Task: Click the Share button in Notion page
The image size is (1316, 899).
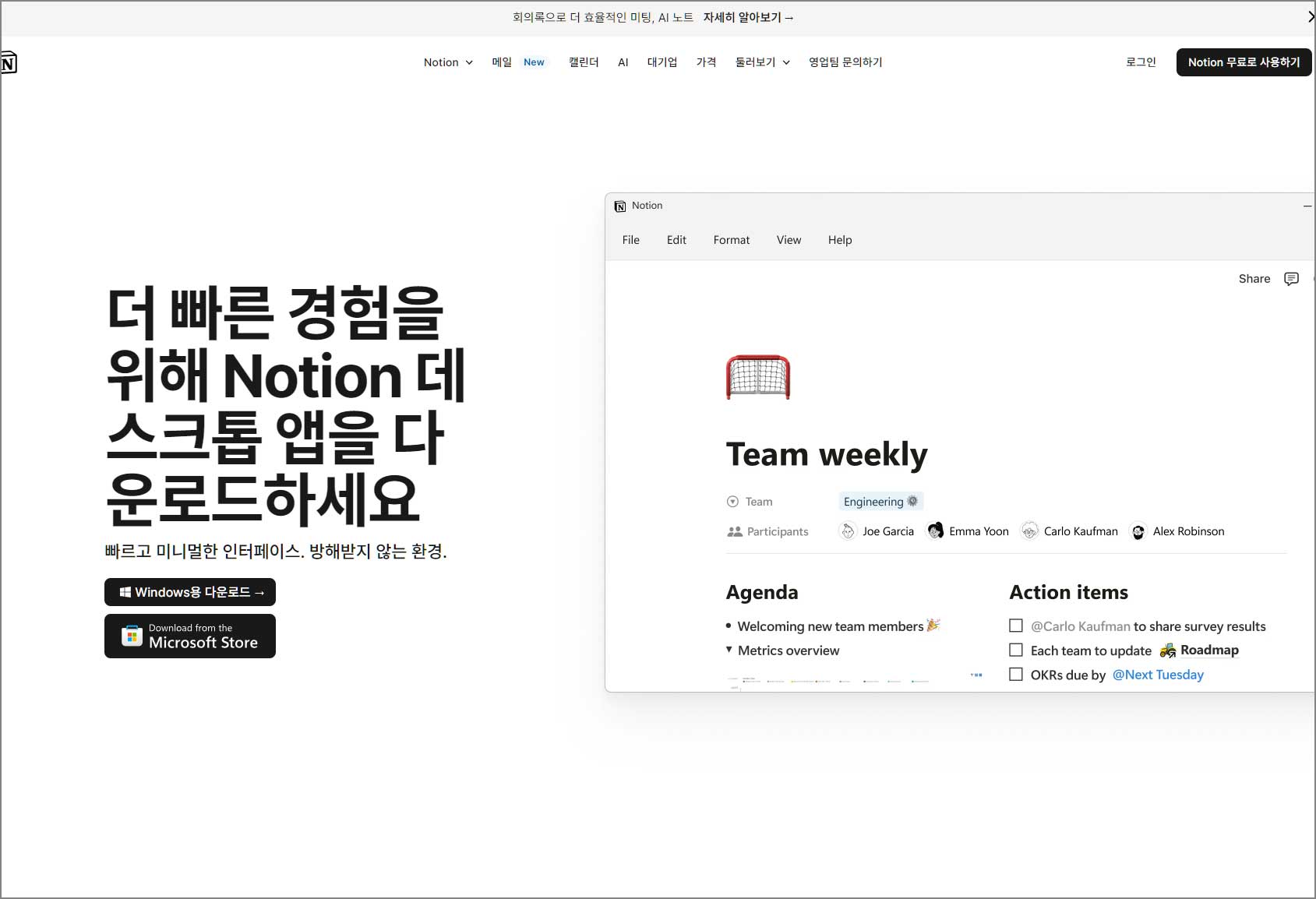Action: coord(1254,279)
